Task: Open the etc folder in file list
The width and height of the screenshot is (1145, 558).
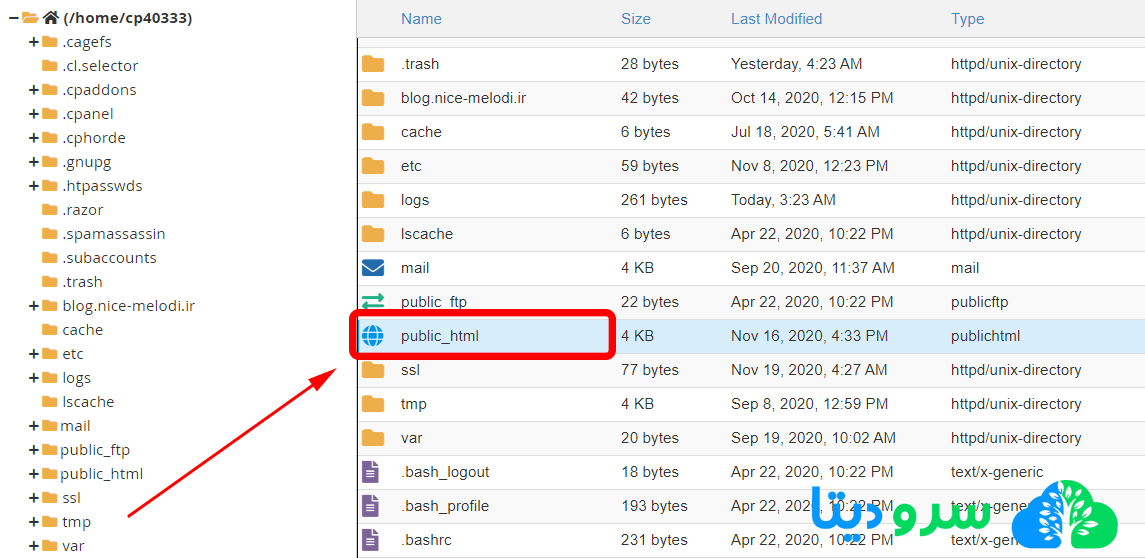Action: pyautogui.click(x=411, y=166)
